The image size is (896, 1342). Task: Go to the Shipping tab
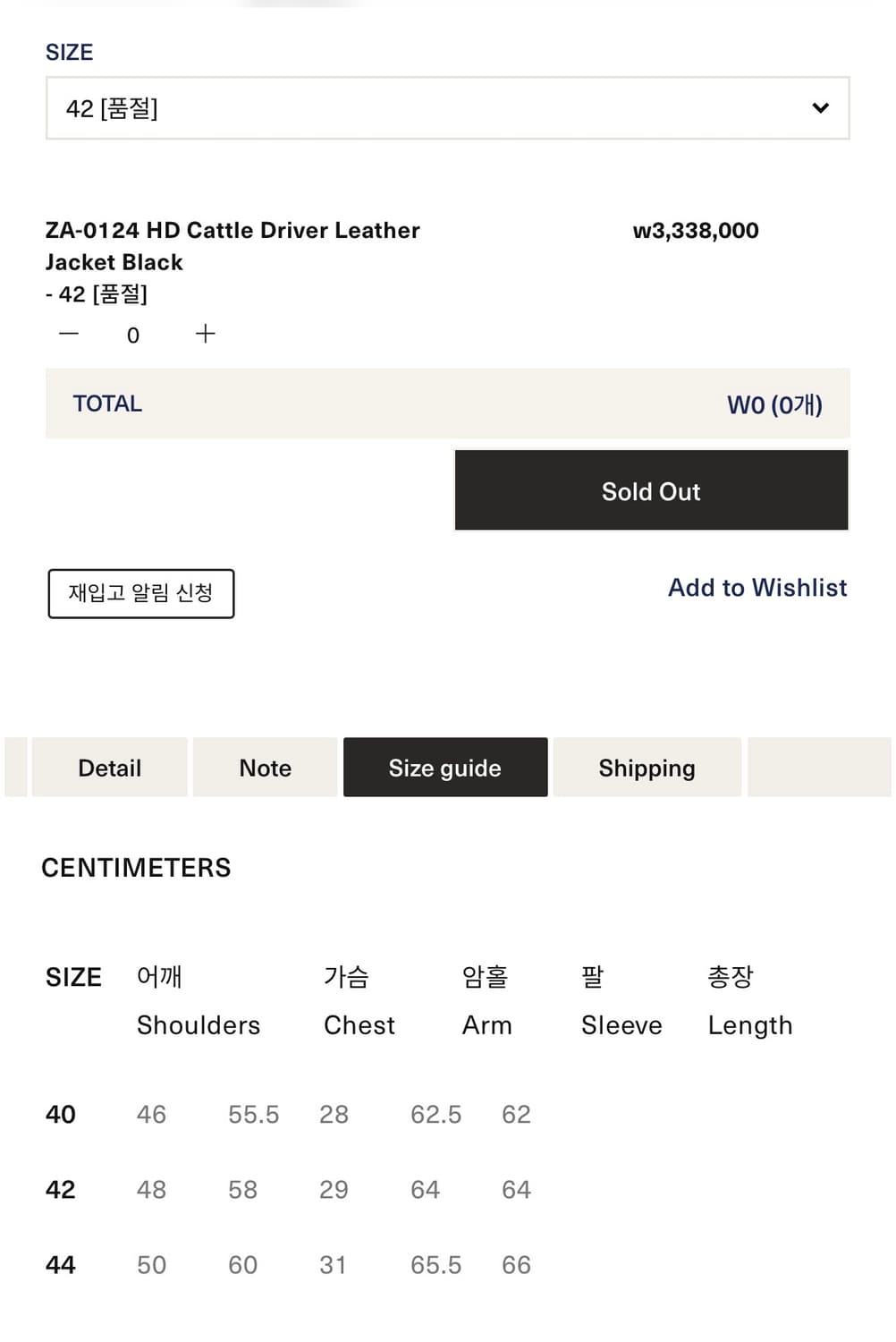(x=647, y=768)
